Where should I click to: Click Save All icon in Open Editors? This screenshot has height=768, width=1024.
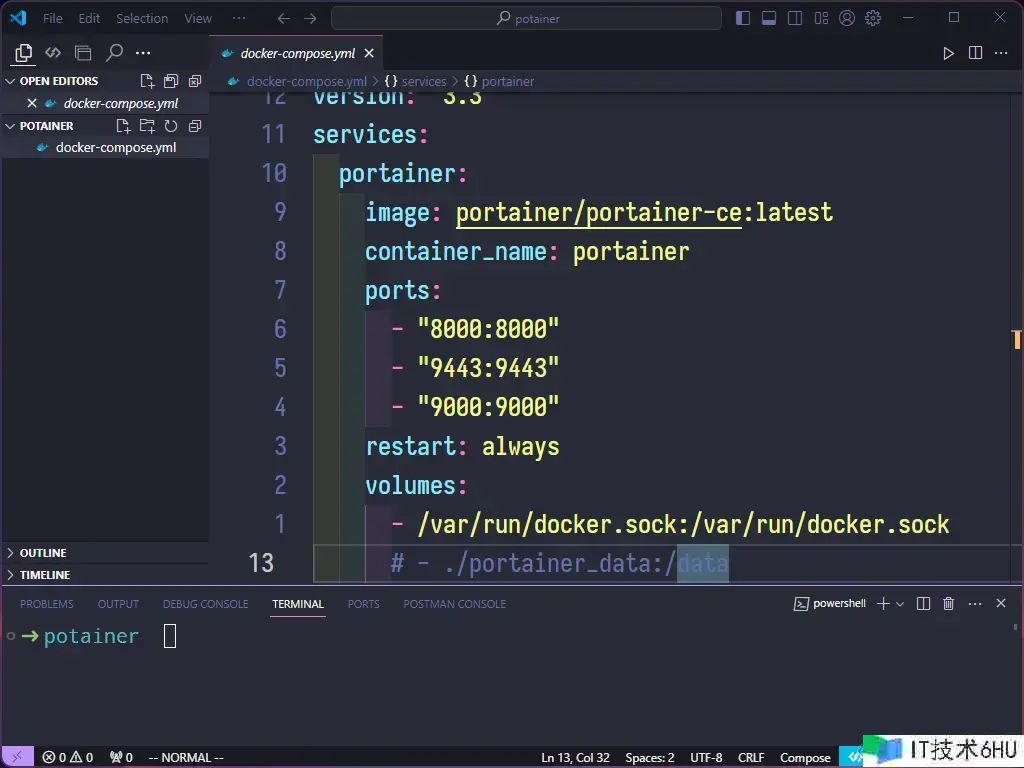click(x=171, y=81)
